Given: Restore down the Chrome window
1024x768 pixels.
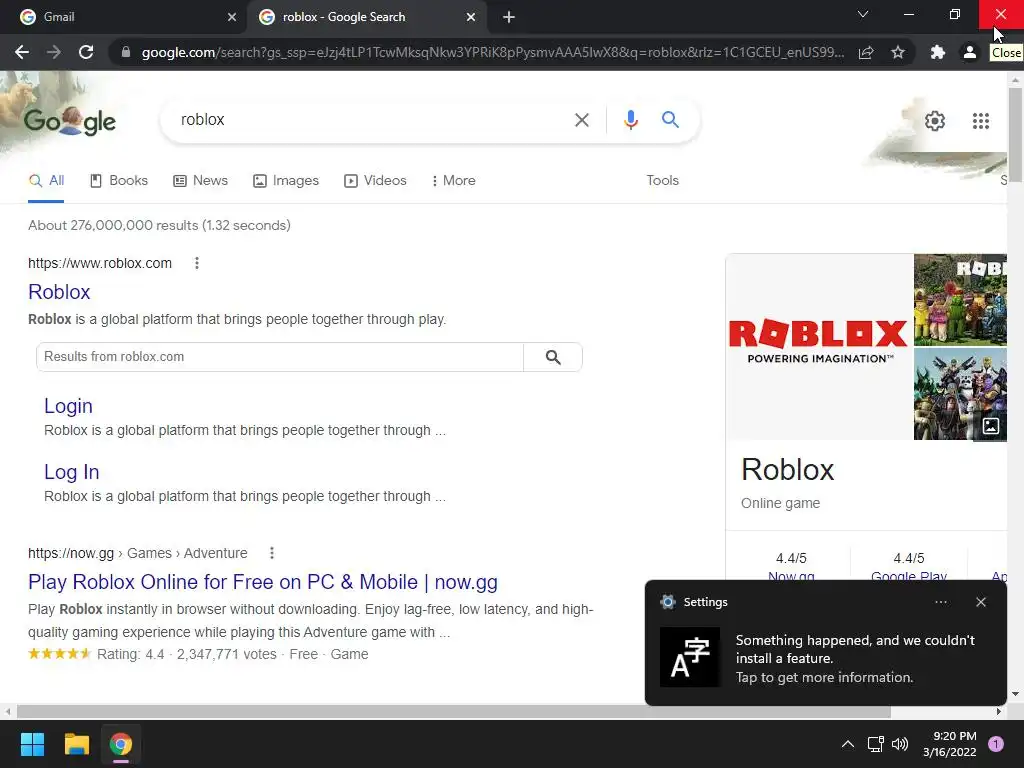Looking at the screenshot, I should pos(955,14).
